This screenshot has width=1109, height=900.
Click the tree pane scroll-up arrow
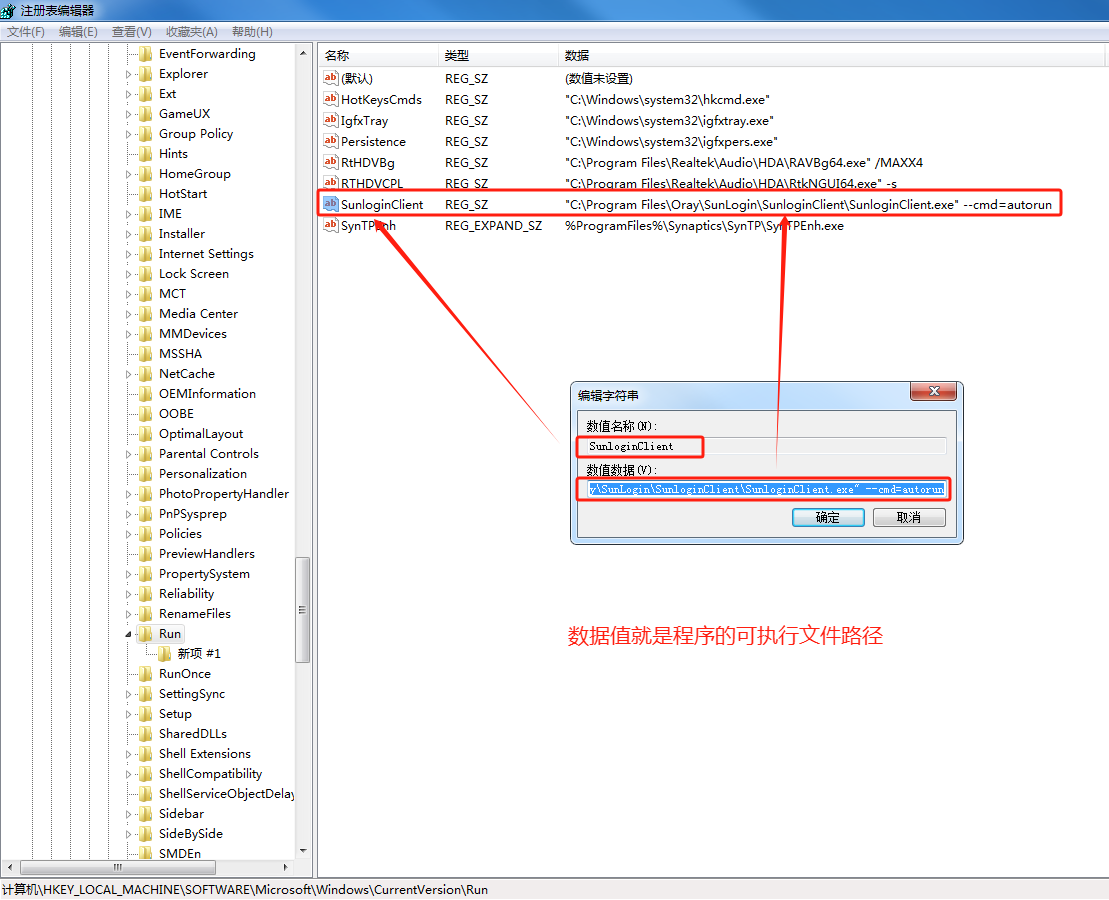click(303, 53)
